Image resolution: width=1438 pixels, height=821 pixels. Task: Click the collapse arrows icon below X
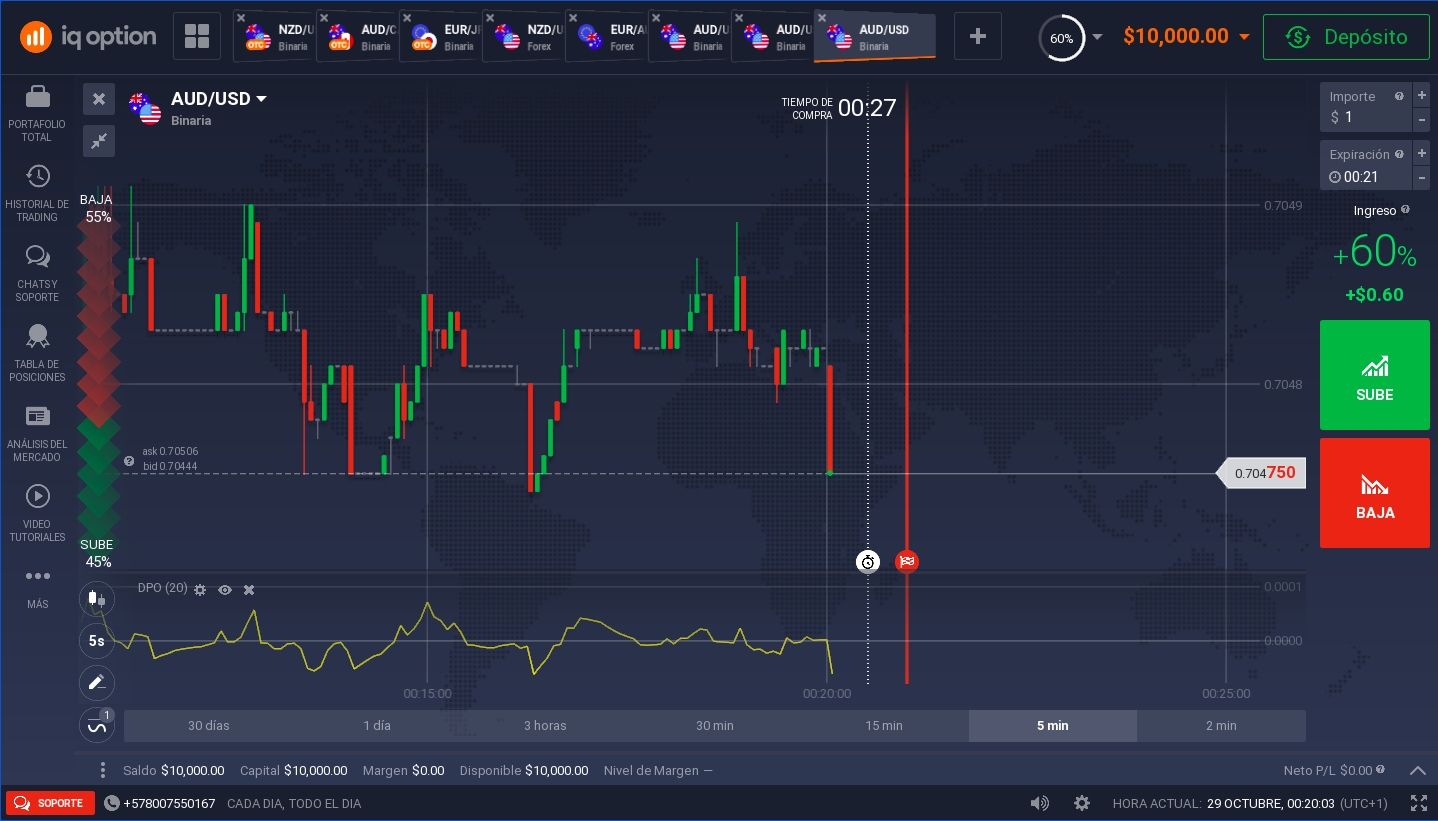click(99, 141)
